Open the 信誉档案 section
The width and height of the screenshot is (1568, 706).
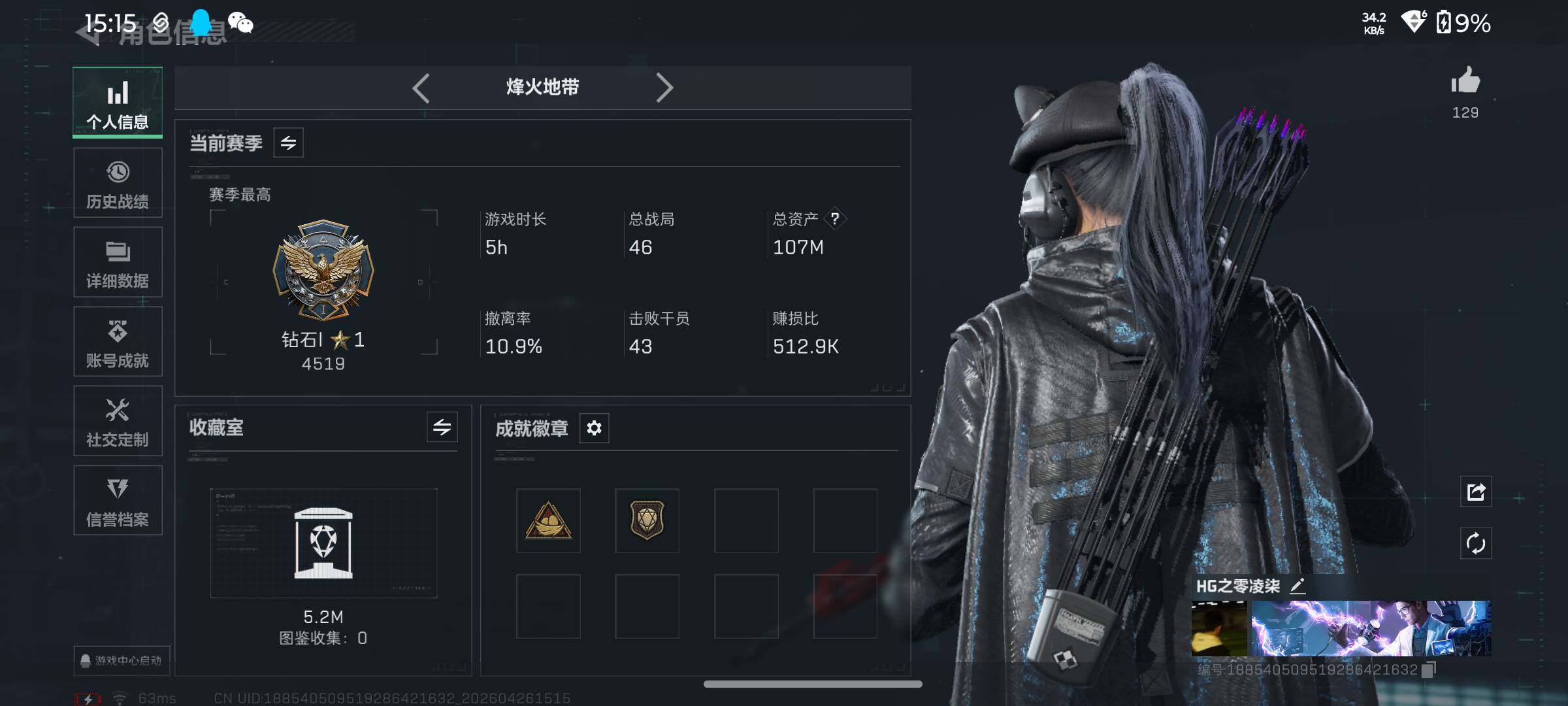tap(118, 501)
